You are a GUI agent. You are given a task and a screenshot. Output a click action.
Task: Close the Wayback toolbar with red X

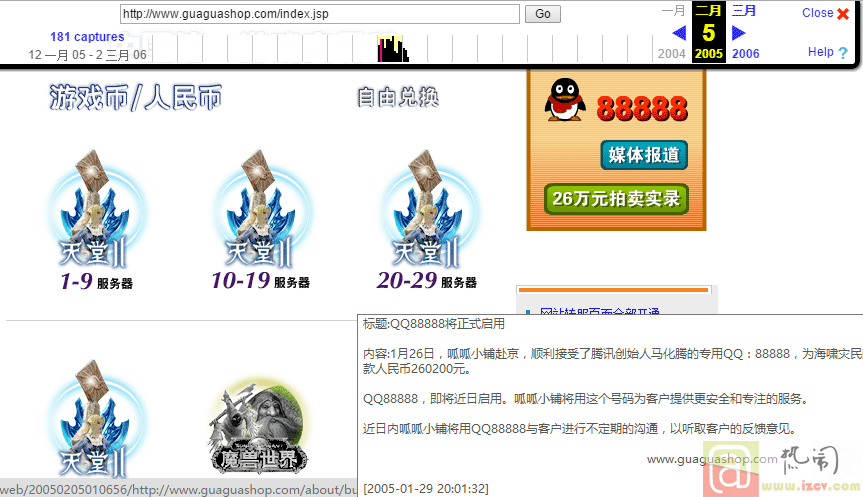pos(843,14)
